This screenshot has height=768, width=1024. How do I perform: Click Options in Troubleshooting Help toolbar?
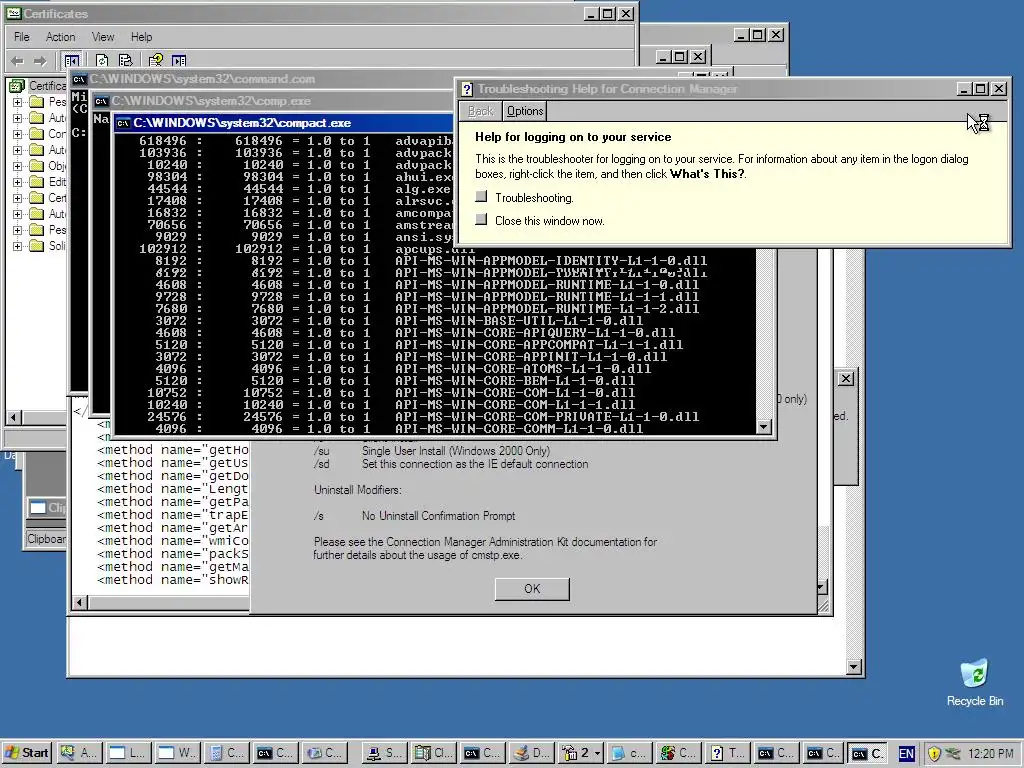(525, 111)
